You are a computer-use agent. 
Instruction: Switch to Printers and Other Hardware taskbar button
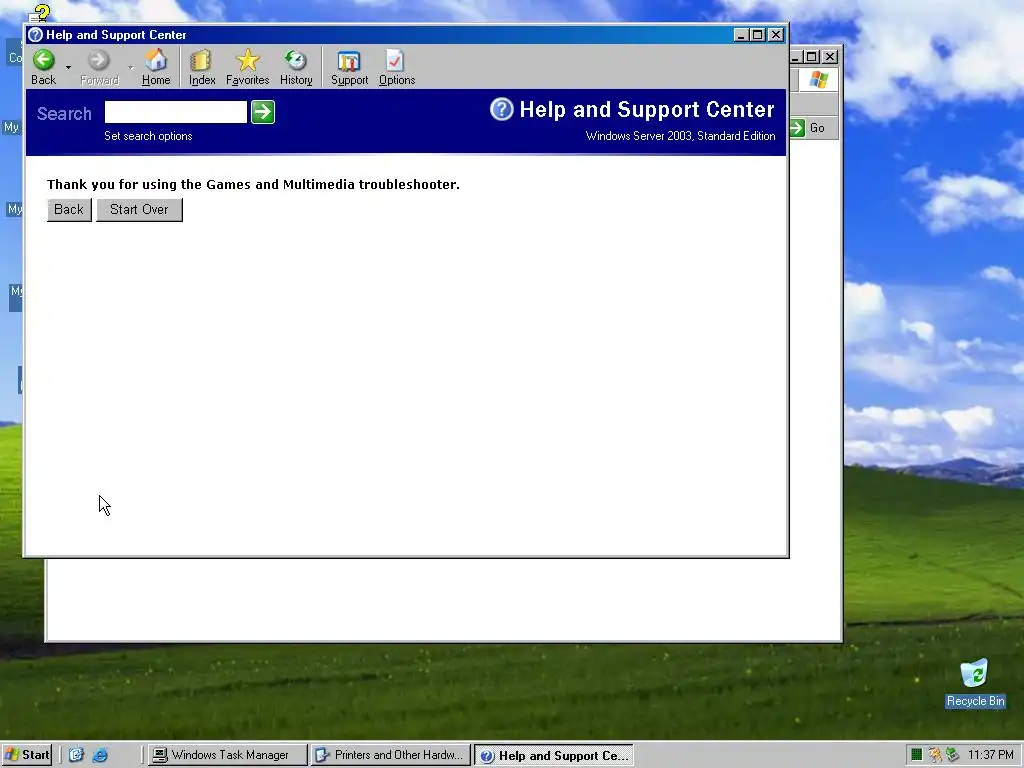(x=391, y=755)
